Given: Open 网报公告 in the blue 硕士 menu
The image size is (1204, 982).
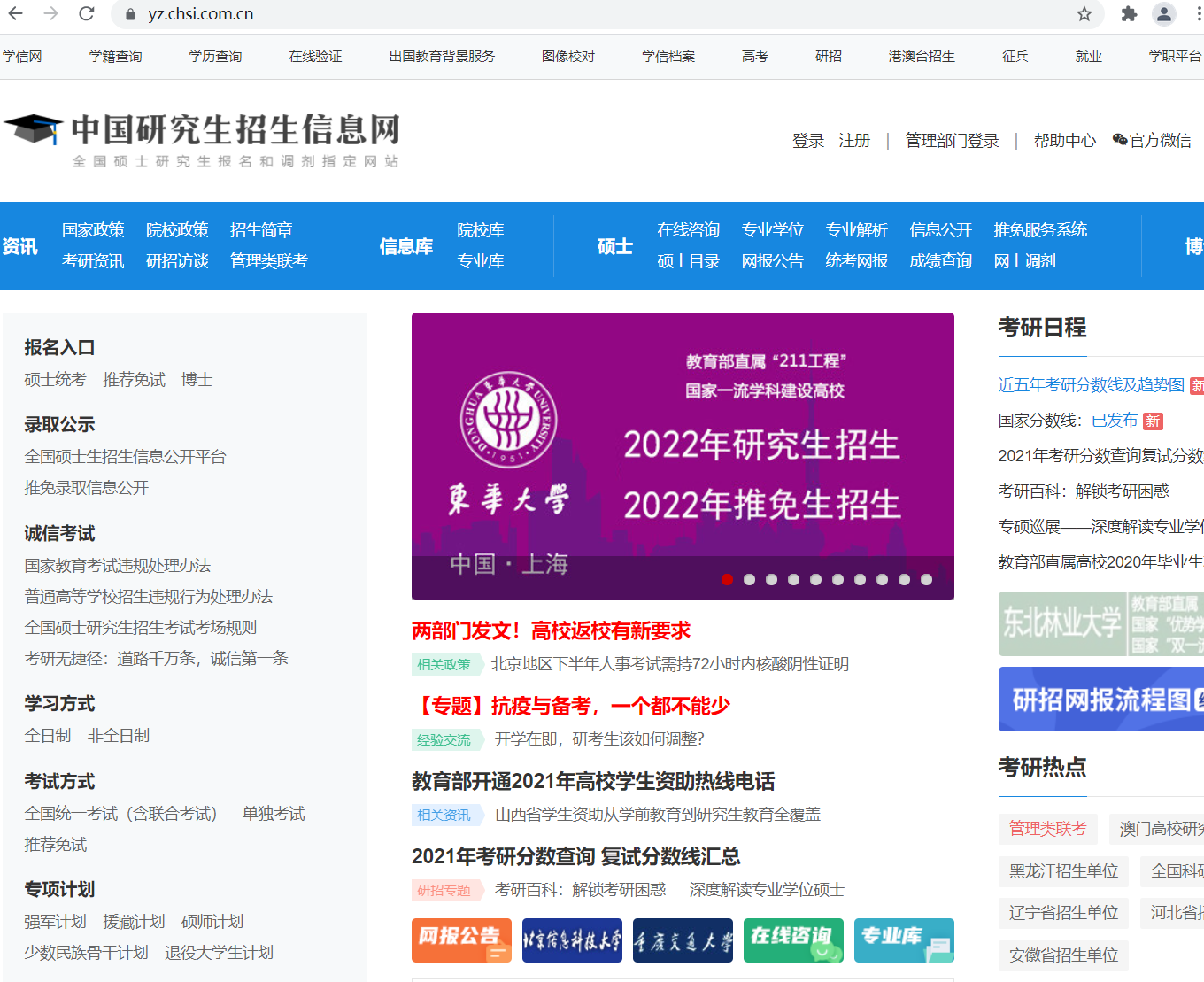Looking at the screenshot, I should 773,261.
